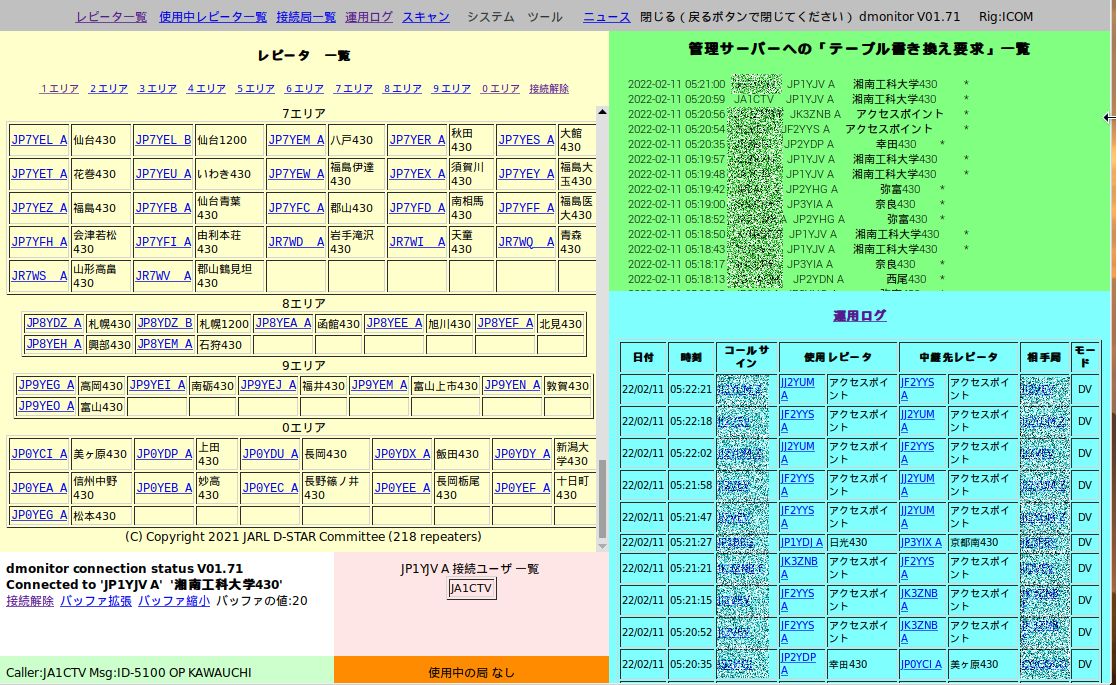This screenshot has width=1117, height=685.
Task: Open the ニュース link
Action: (x=606, y=16)
